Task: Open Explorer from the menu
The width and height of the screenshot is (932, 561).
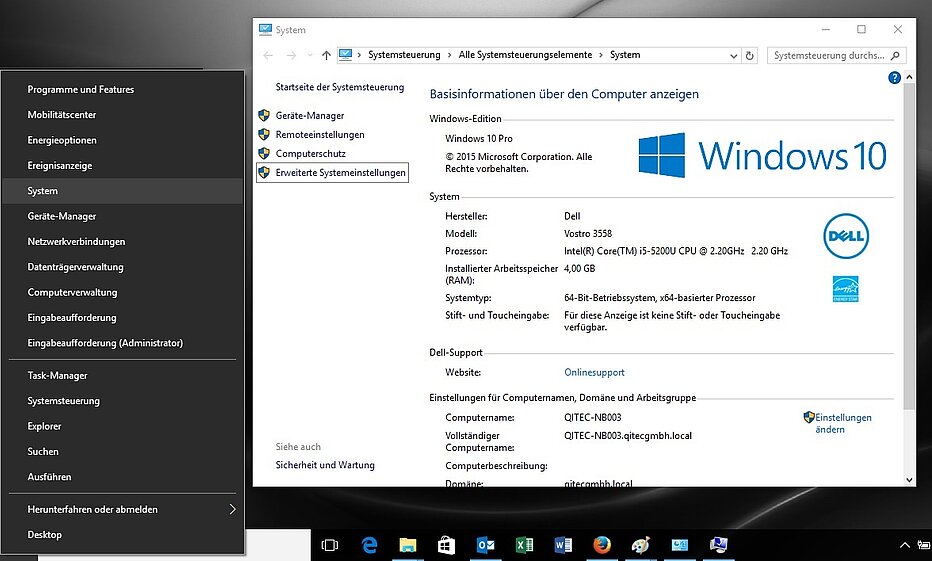Action: 123,426
